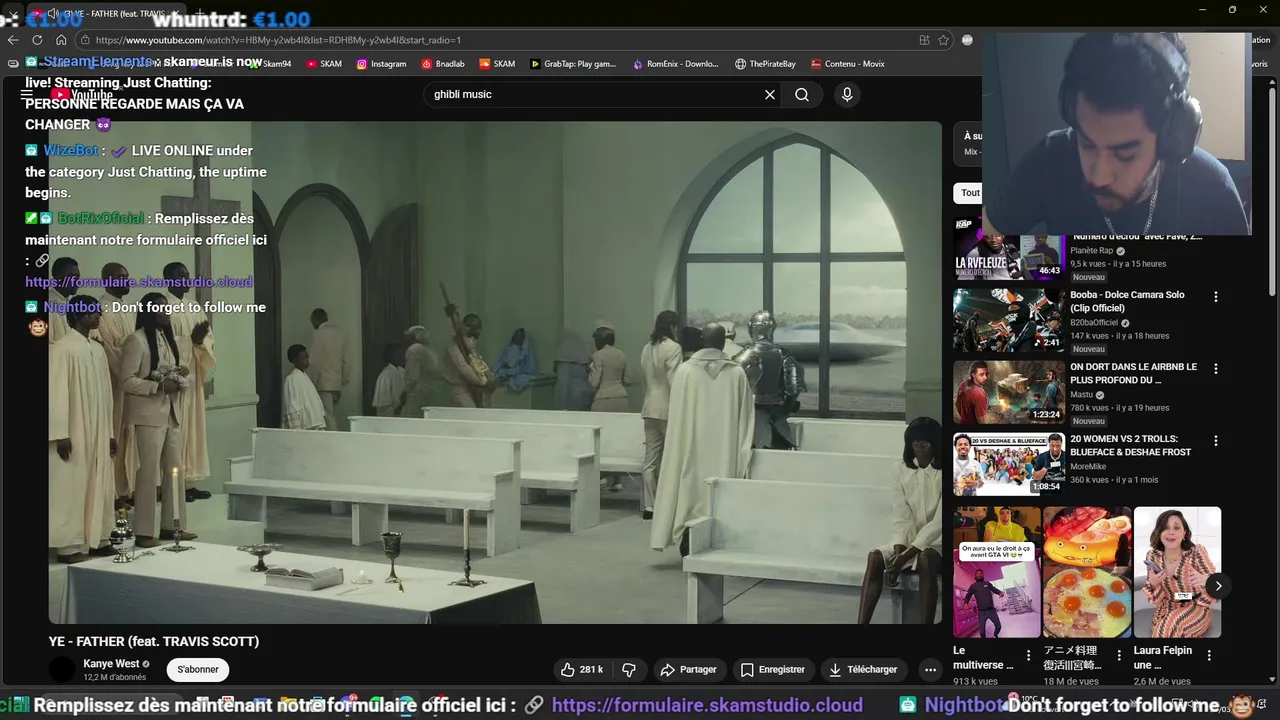This screenshot has height=720, width=1280.
Task: Open the MoreMike channel name
Action: click(x=1088, y=467)
